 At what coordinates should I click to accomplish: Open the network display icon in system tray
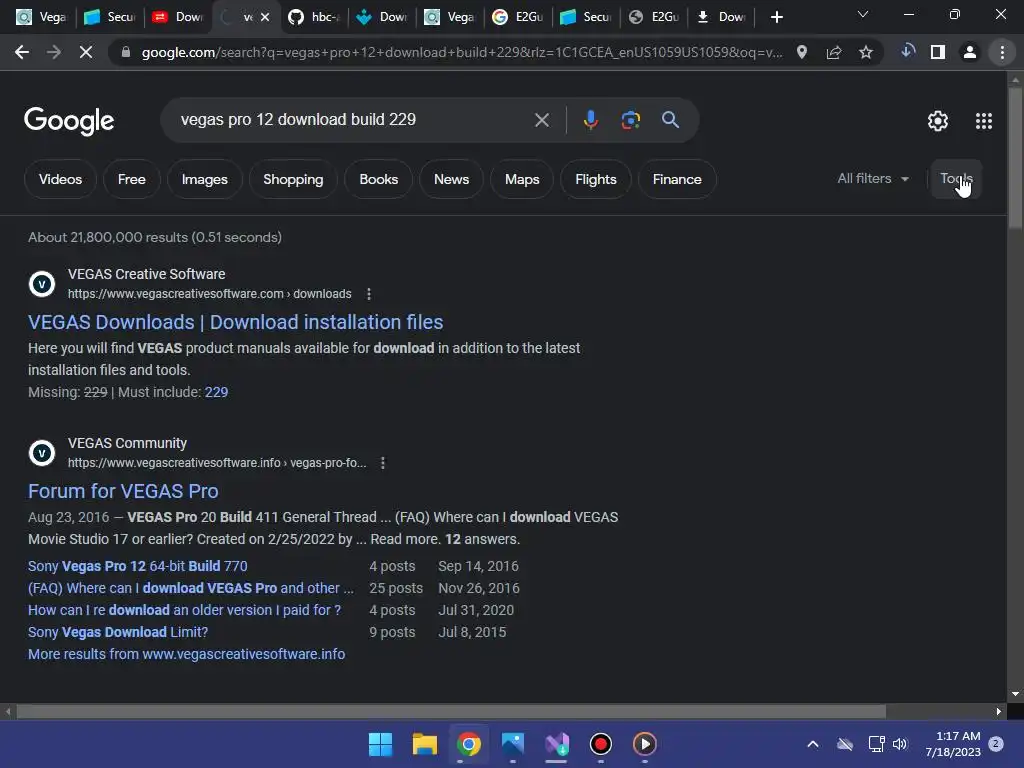[876, 744]
